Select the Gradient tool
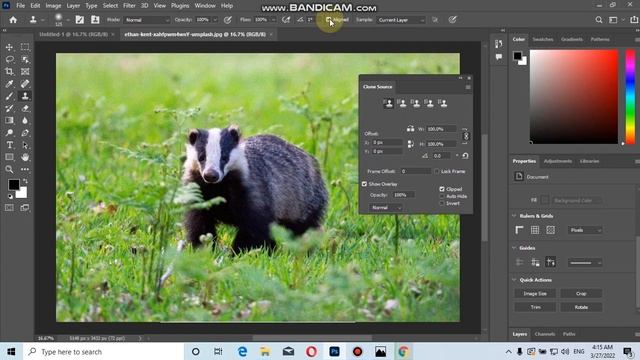Image resolution: width=640 pixels, height=360 pixels. 9,120
